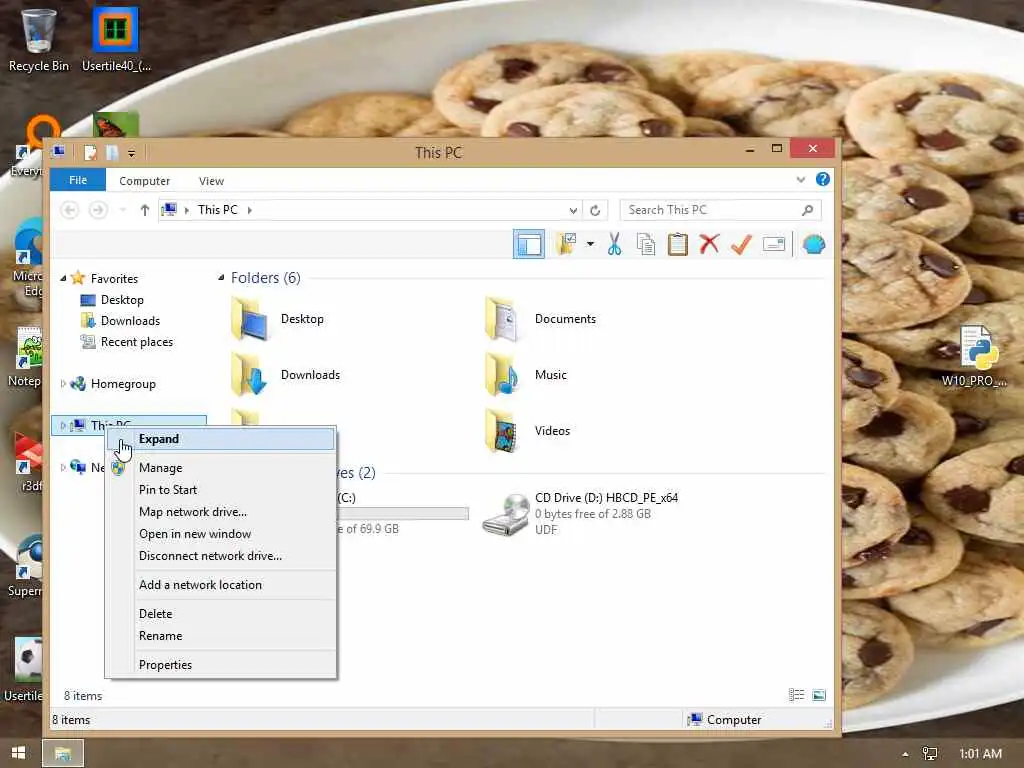Select the Desktop folder in content pane
The height and width of the screenshot is (768, 1024).
coord(278,319)
